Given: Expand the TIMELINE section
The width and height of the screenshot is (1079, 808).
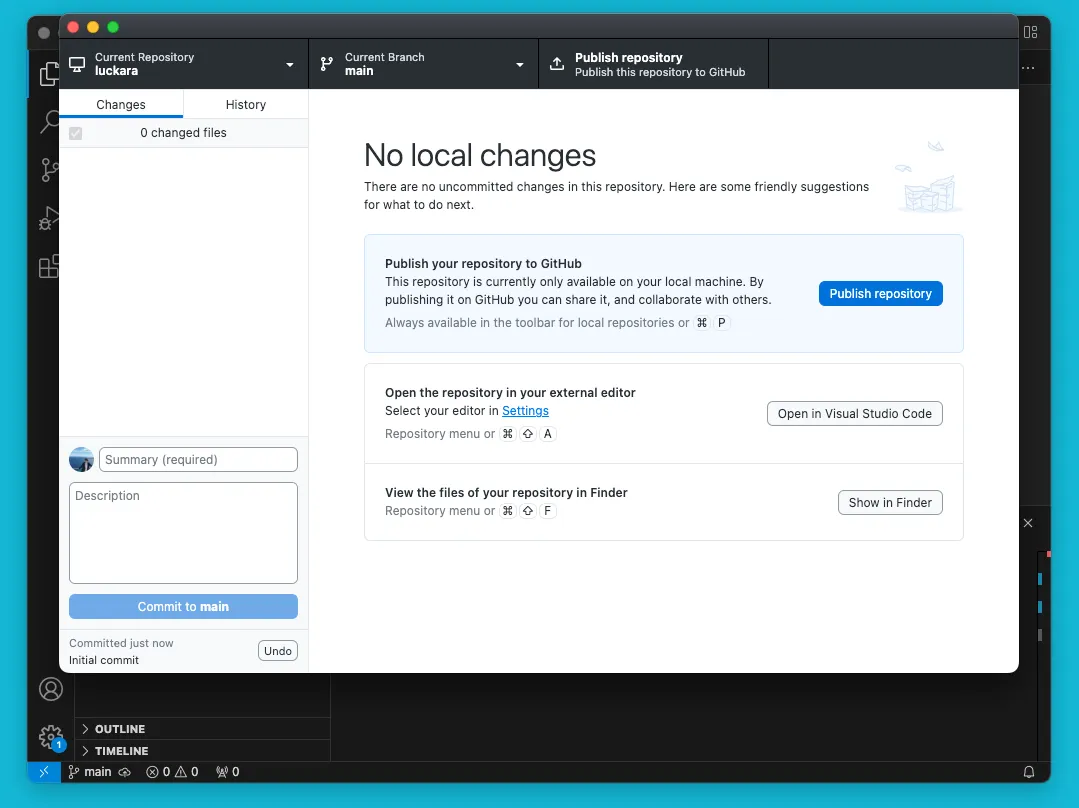Looking at the screenshot, I should pos(120,751).
